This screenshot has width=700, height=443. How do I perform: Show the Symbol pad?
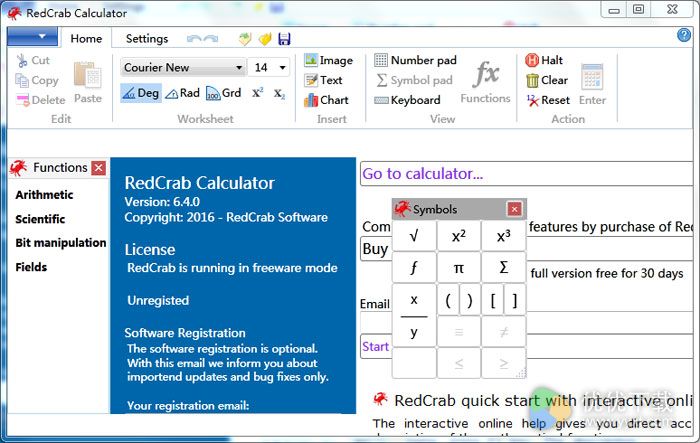(414, 80)
